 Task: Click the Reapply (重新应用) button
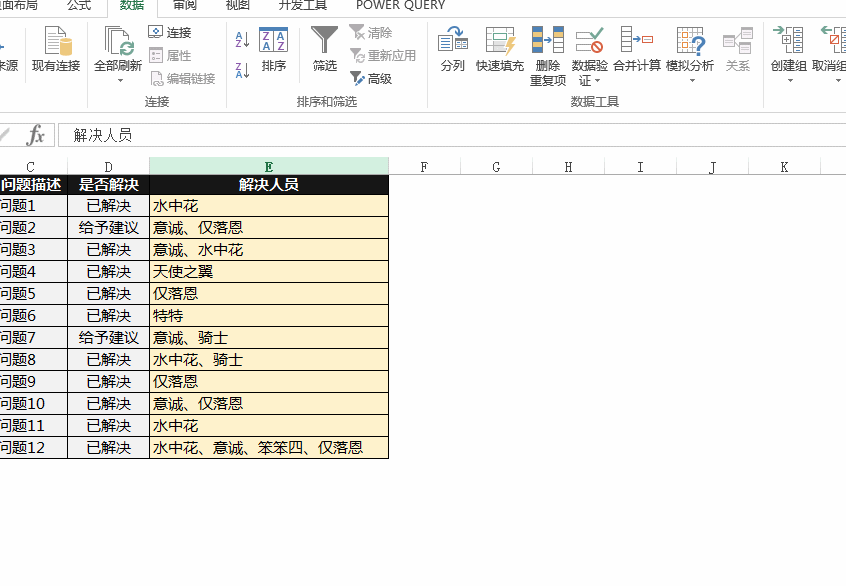(383, 55)
